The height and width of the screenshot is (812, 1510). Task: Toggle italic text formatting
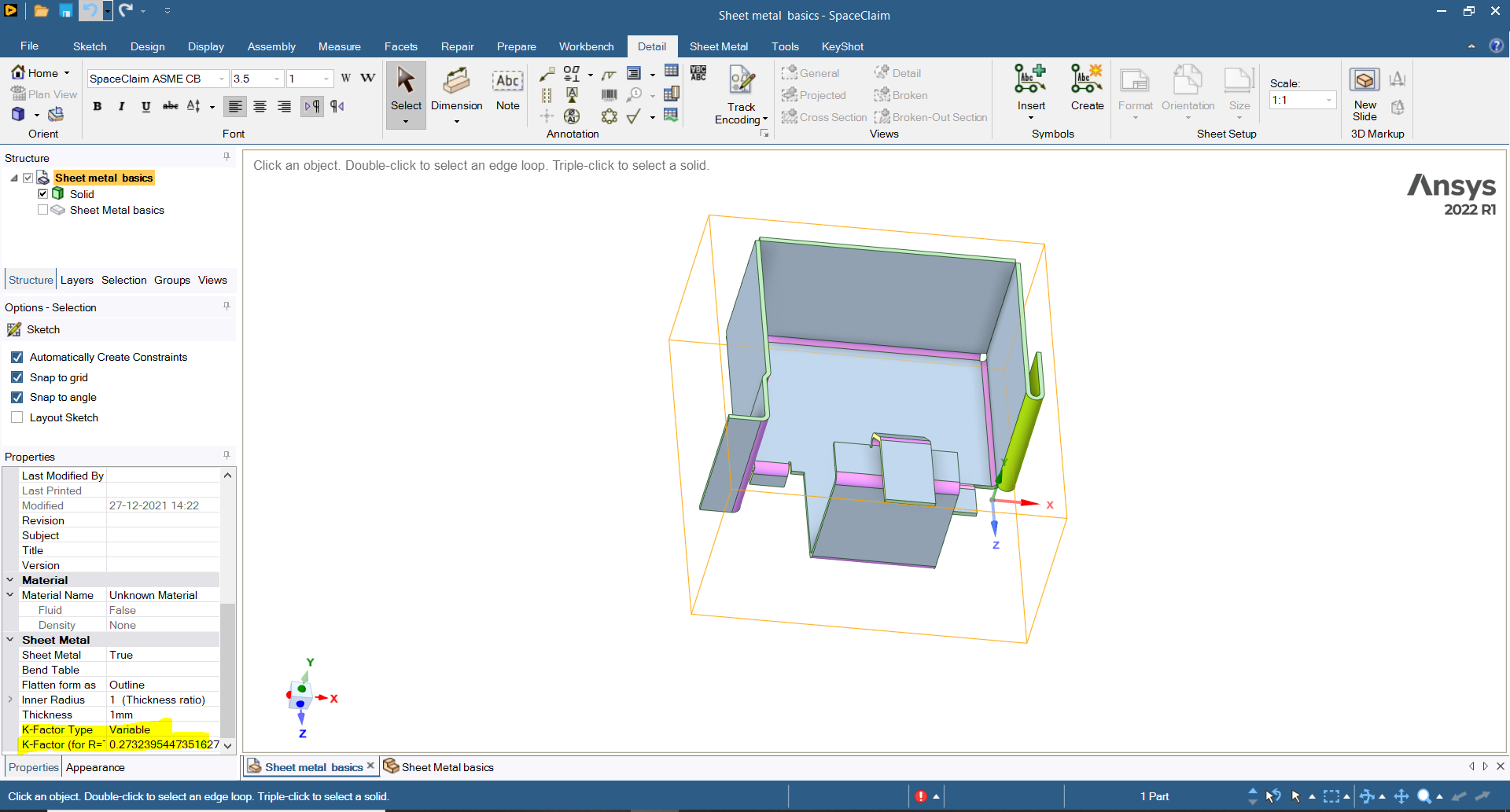point(122,106)
